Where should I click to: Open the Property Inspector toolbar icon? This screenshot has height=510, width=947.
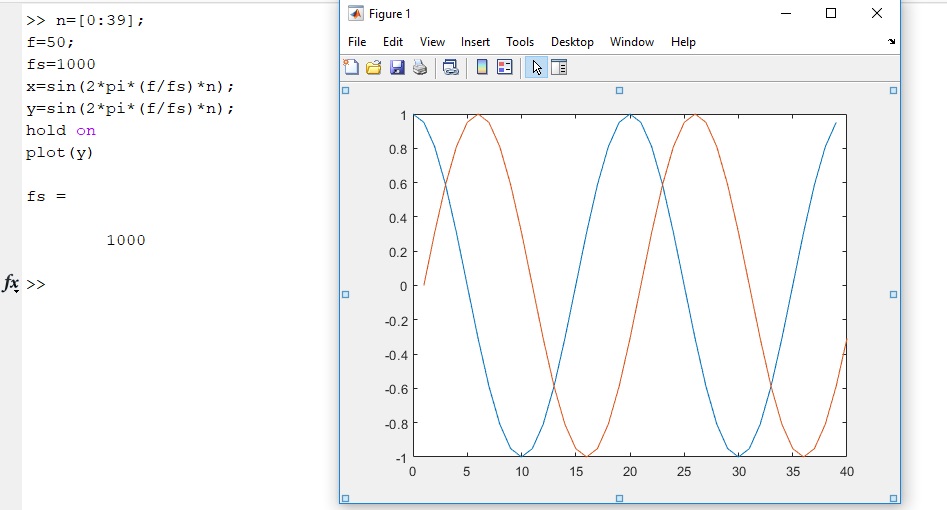coord(559,67)
